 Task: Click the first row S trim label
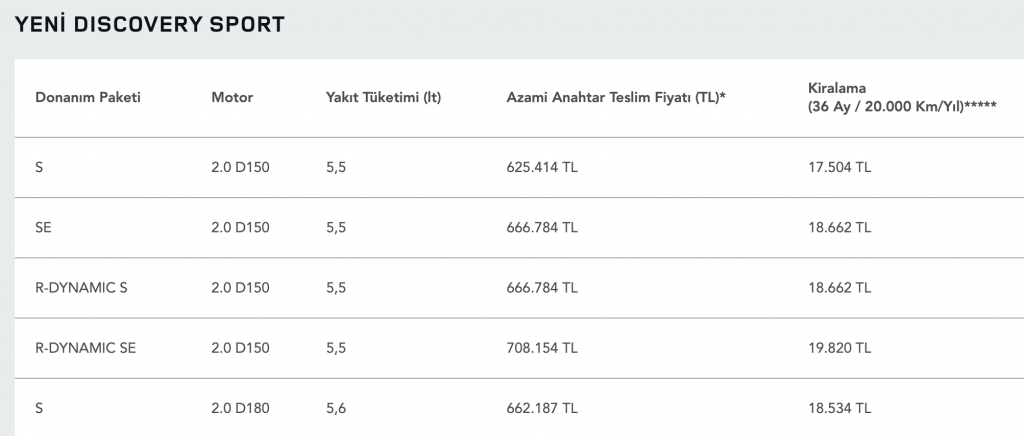pyautogui.click(x=39, y=167)
